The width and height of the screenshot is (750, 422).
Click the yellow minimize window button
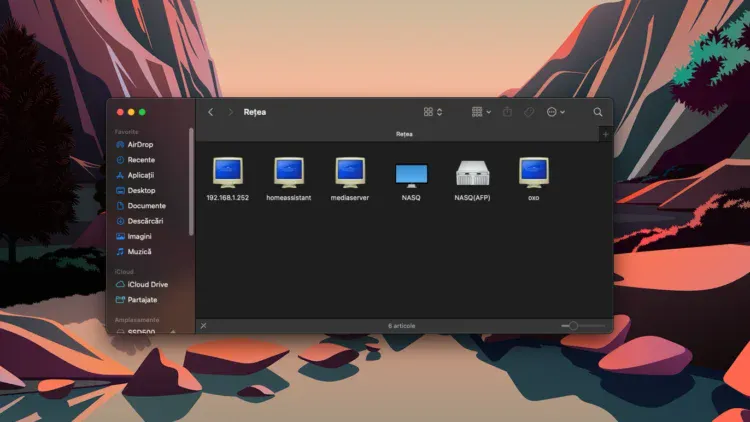click(x=131, y=112)
